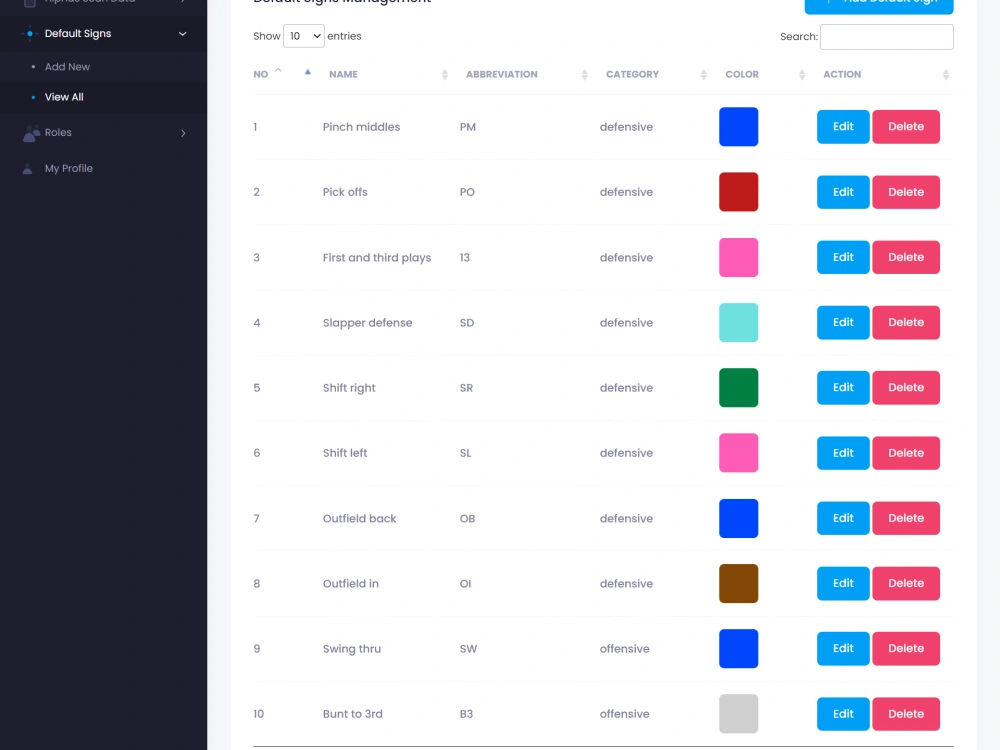Sort table by COLOR column
The width and height of the screenshot is (1000, 750).
(763, 74)
